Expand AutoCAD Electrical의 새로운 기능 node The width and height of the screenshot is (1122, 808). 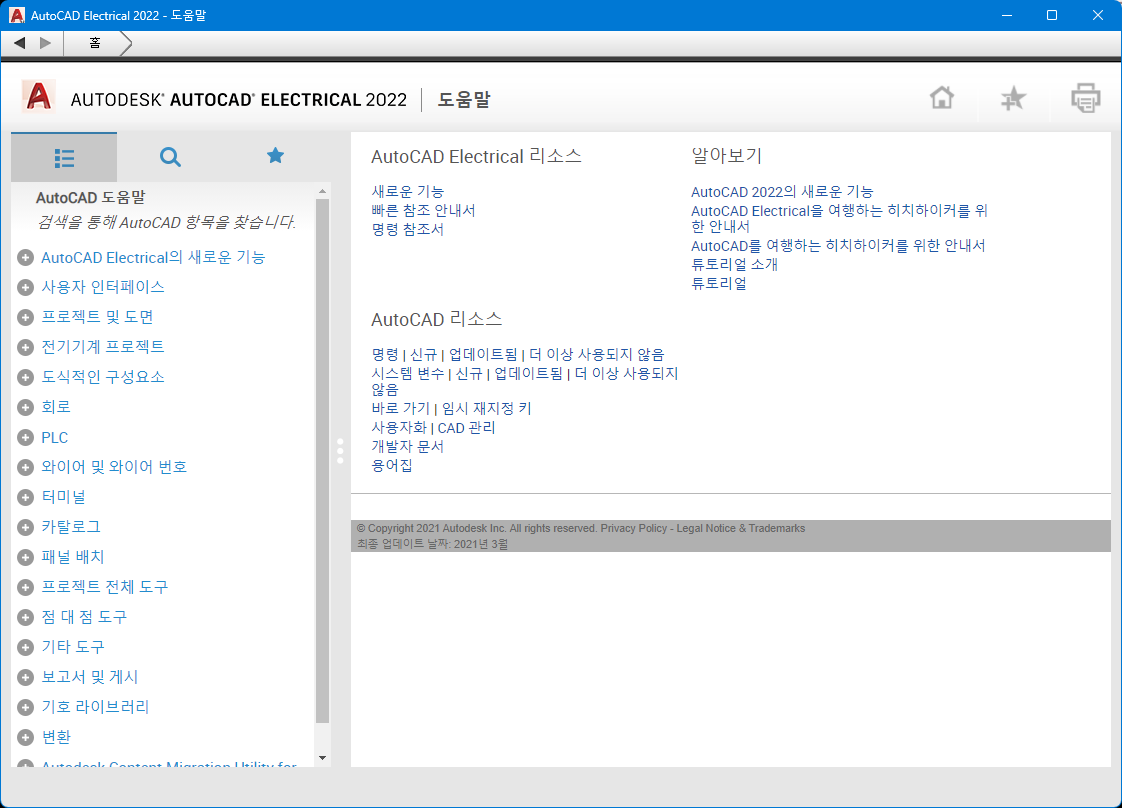coord(25,258)
